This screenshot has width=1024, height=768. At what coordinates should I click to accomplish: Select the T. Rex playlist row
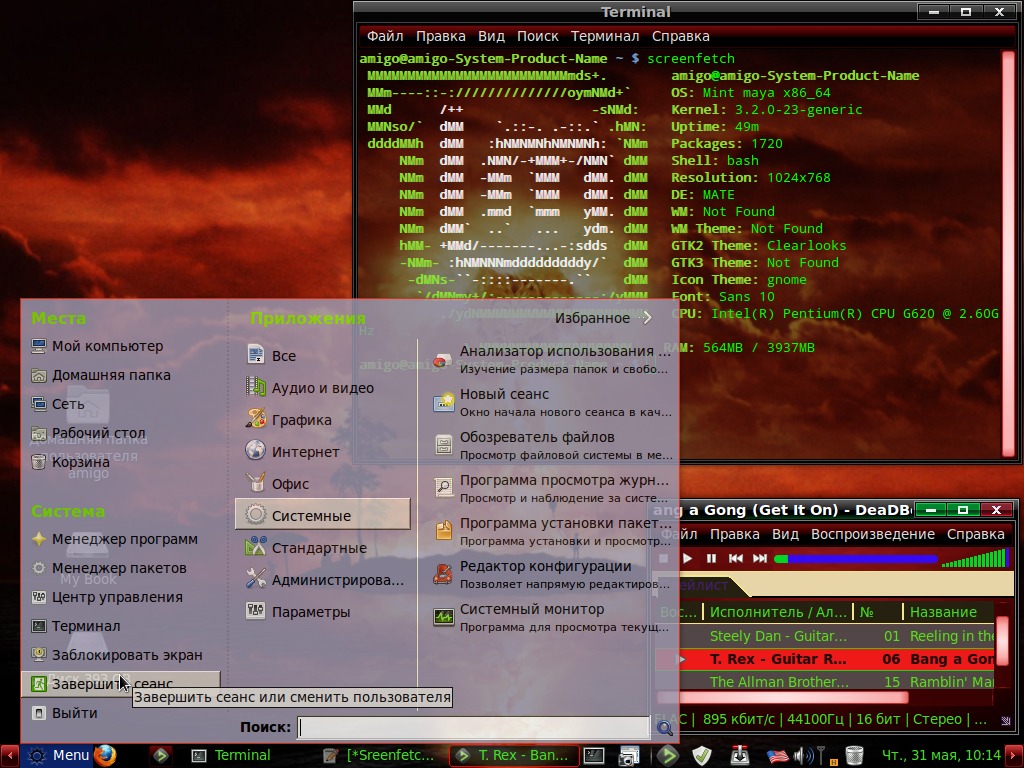(825, 659)
